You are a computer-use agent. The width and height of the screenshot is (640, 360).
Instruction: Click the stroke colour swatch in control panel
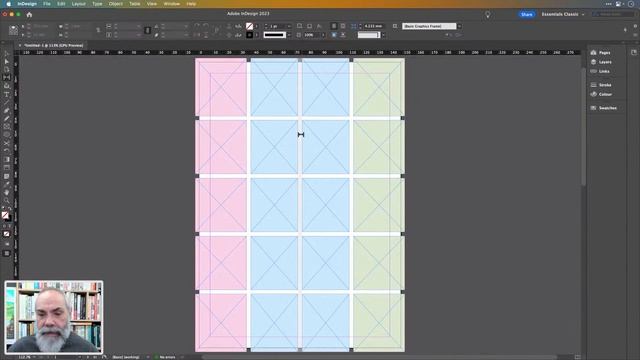[249, 35]
